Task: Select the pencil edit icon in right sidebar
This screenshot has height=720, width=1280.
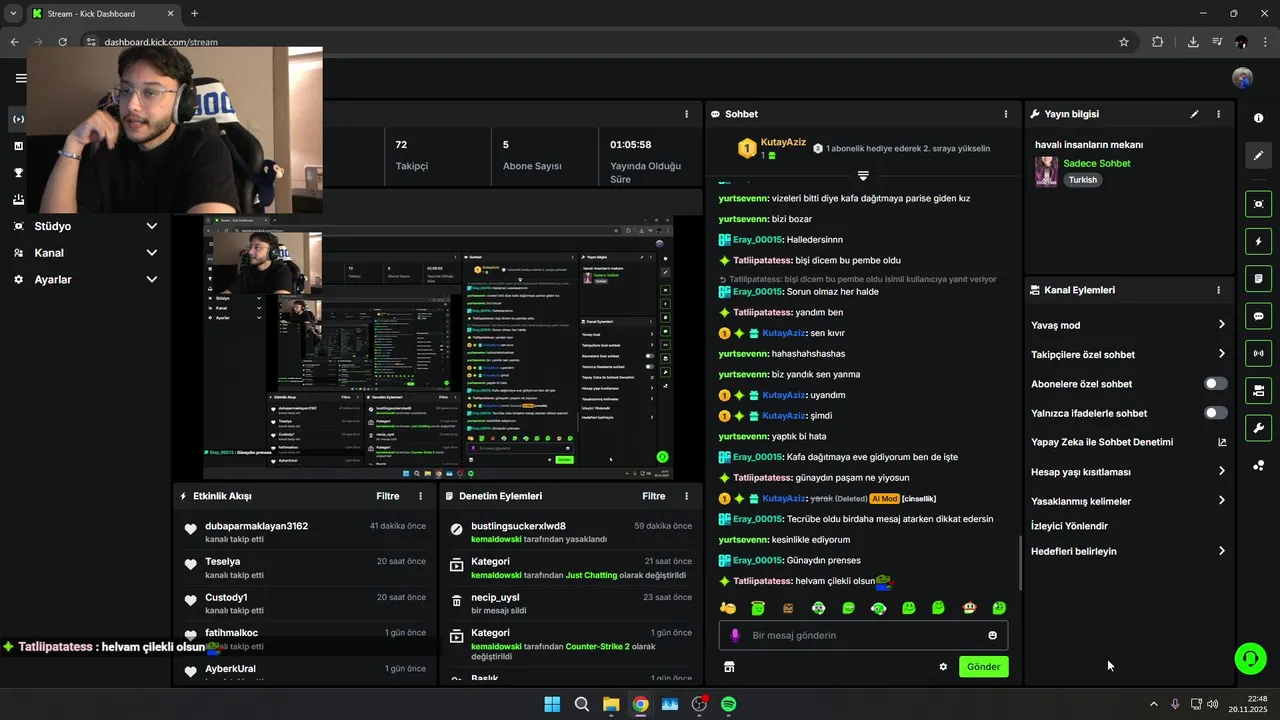Action: pyautogui.click(x=1258, y=155)
